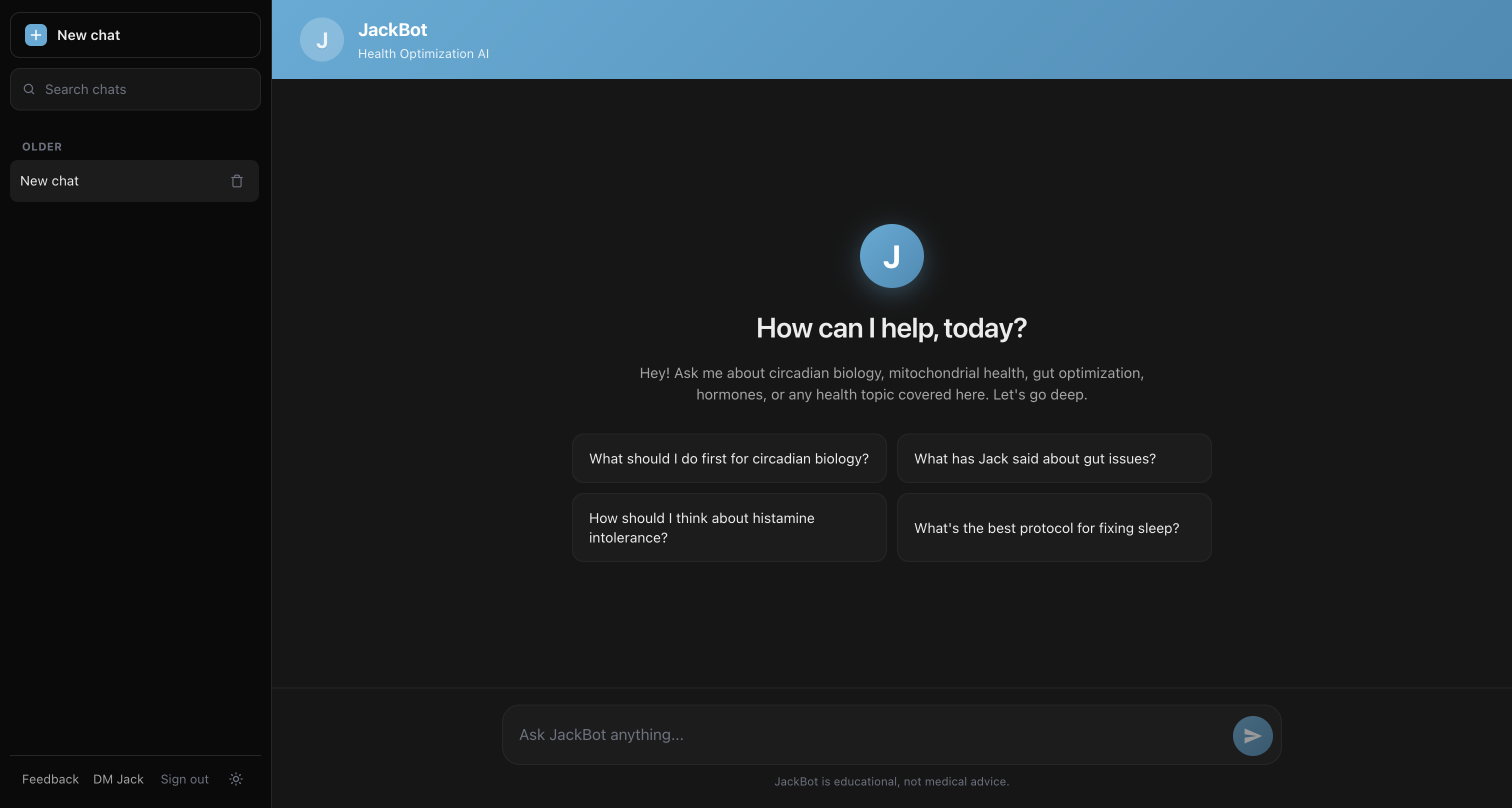Choose the histamine intolerance suggestion
The image size is (1512, 808).
pos(729,527)
